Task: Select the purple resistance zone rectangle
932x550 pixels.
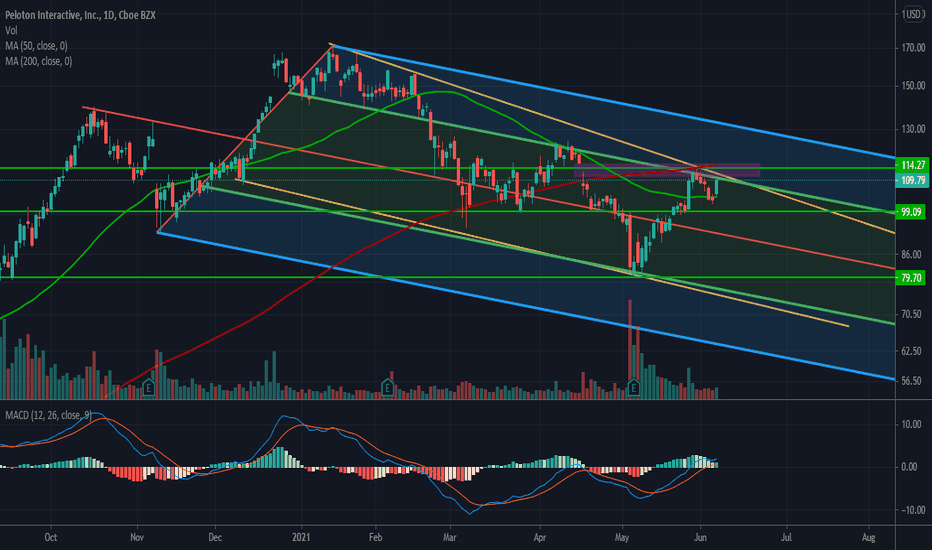Action: (x=667, y=170)
